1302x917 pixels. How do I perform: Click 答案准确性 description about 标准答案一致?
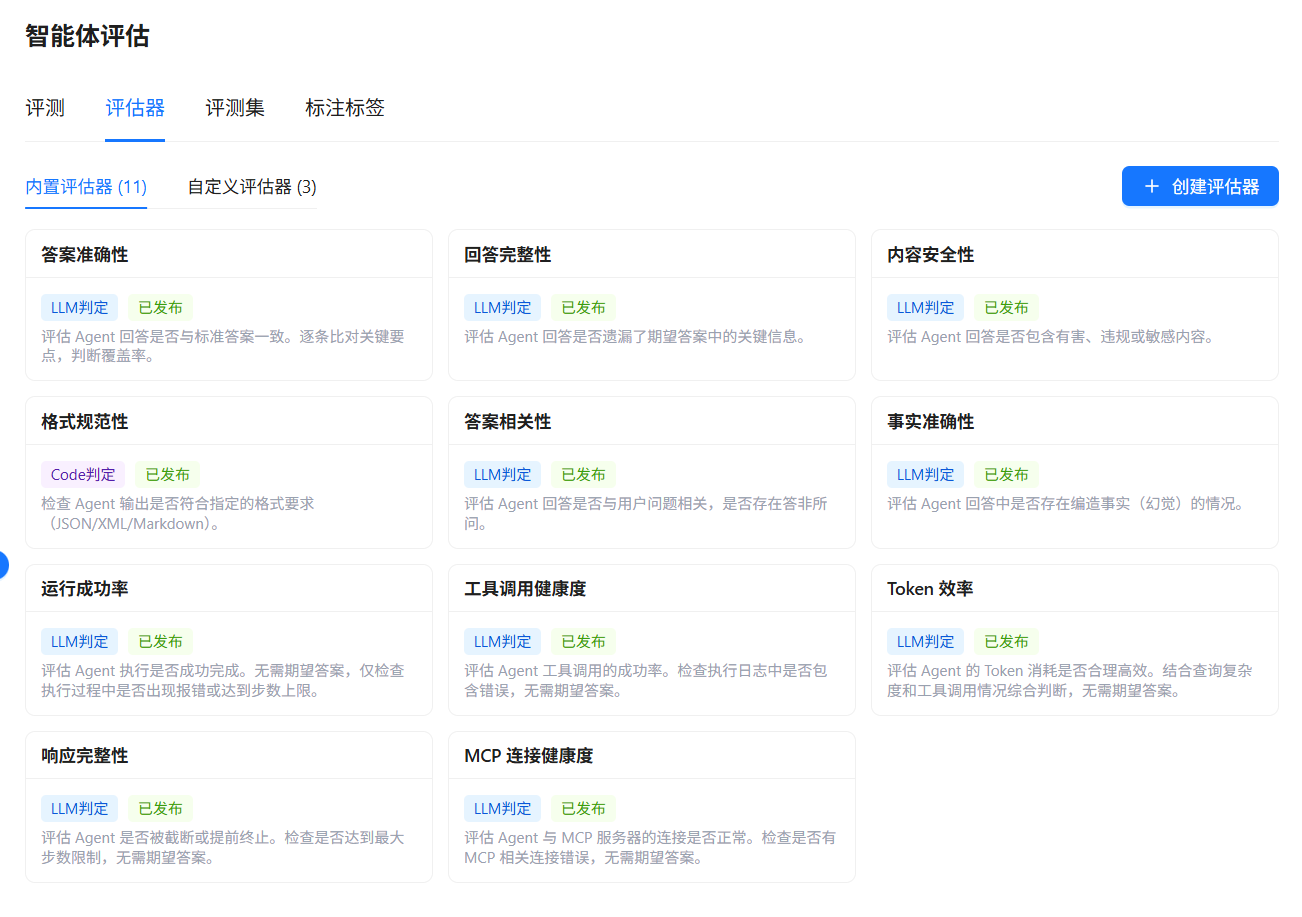(x=223, y=346)
